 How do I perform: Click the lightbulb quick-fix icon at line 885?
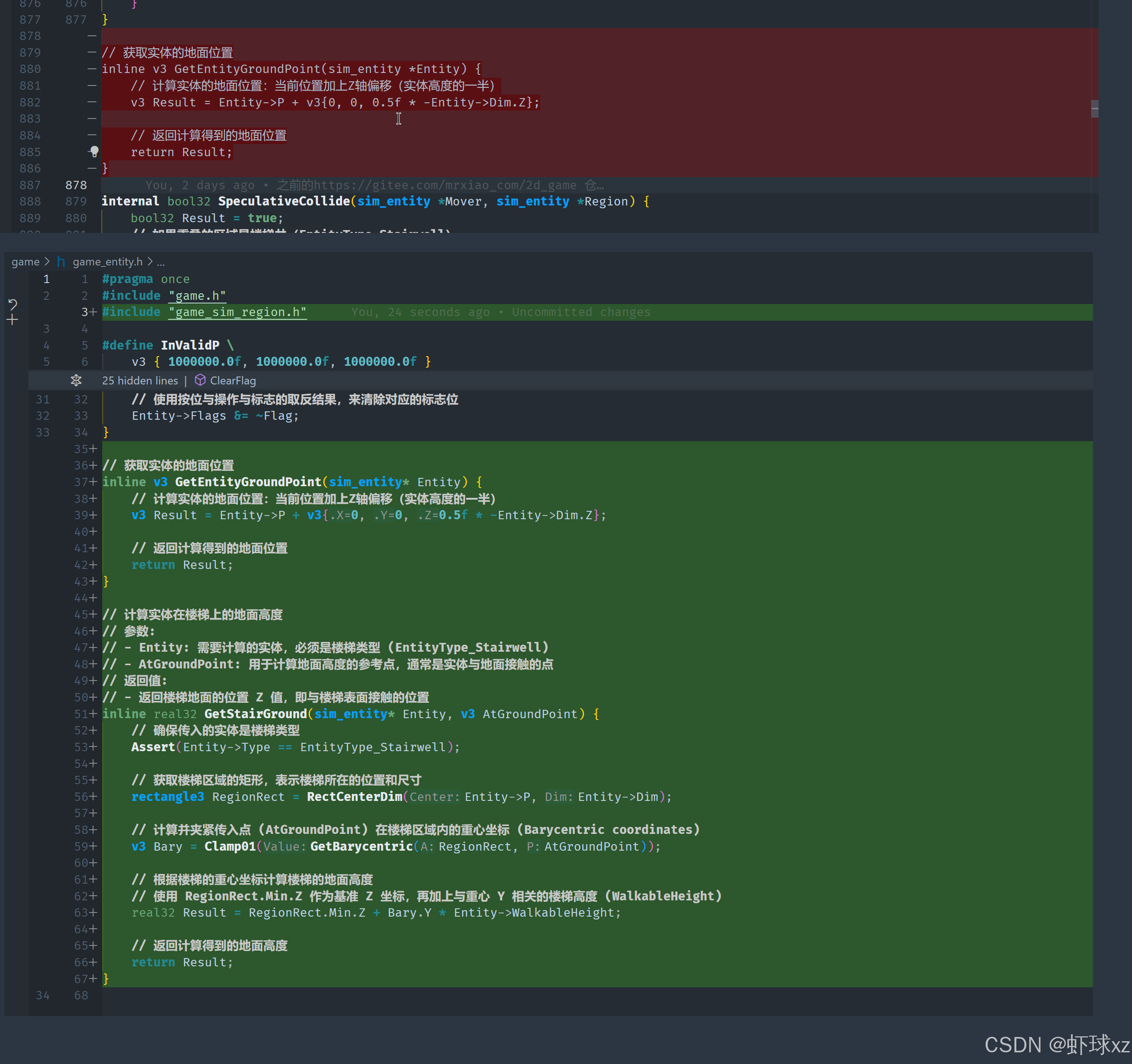(x=94, y=152)
